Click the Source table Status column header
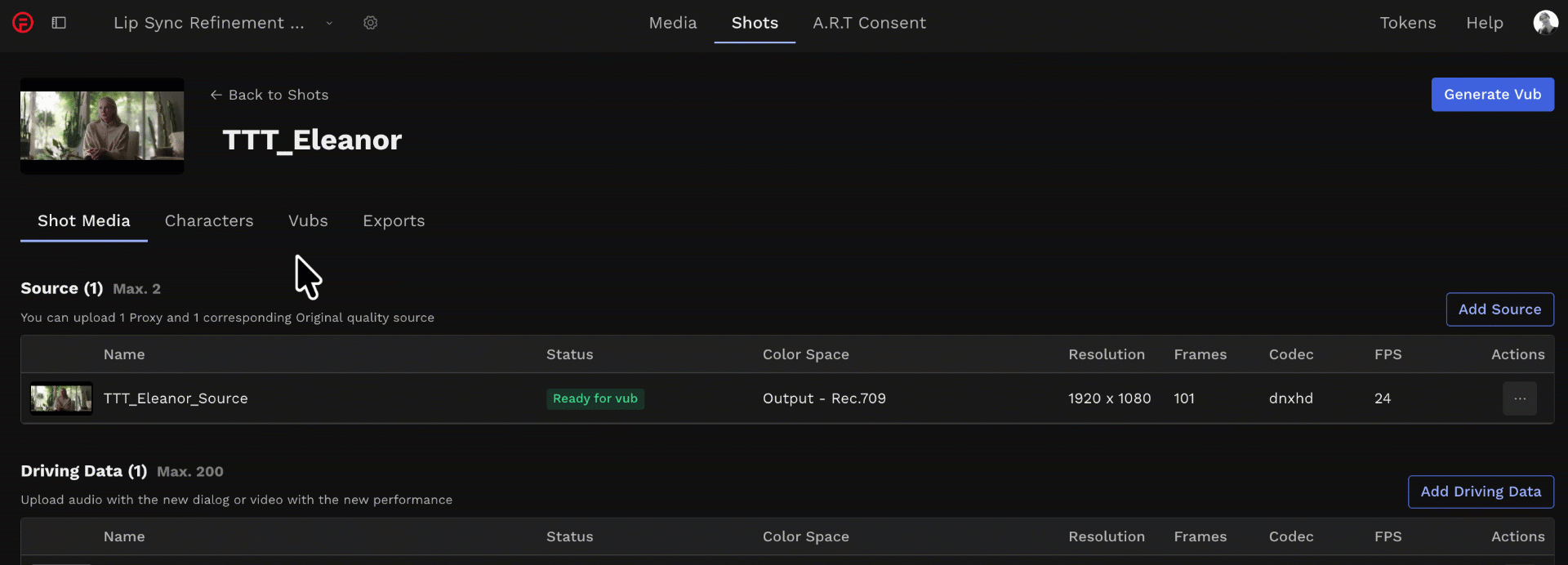Screen dimensions: 1568x565 coord(570,354)
